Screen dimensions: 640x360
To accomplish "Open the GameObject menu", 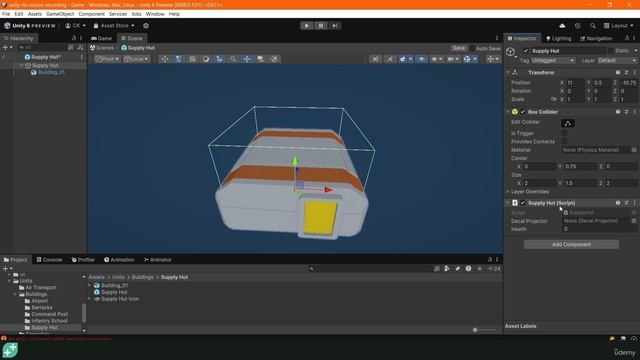I will (60, 14).
